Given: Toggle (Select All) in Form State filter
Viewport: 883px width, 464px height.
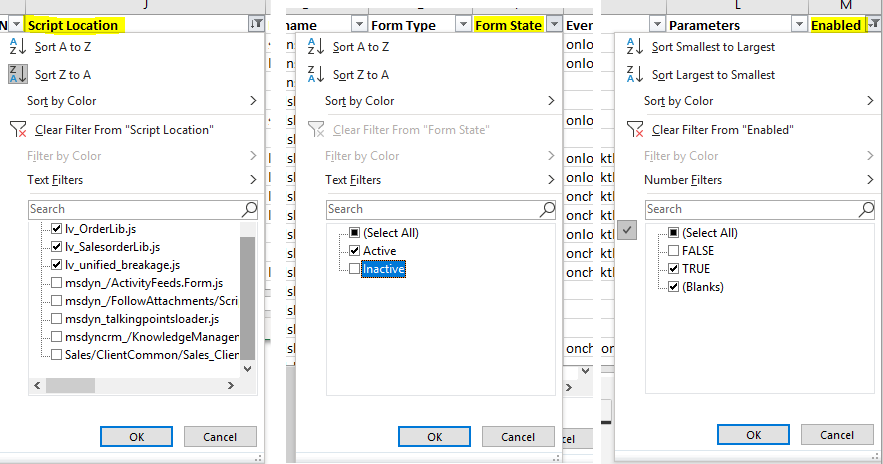Looking at the screenshot, I should coord(354,233).
